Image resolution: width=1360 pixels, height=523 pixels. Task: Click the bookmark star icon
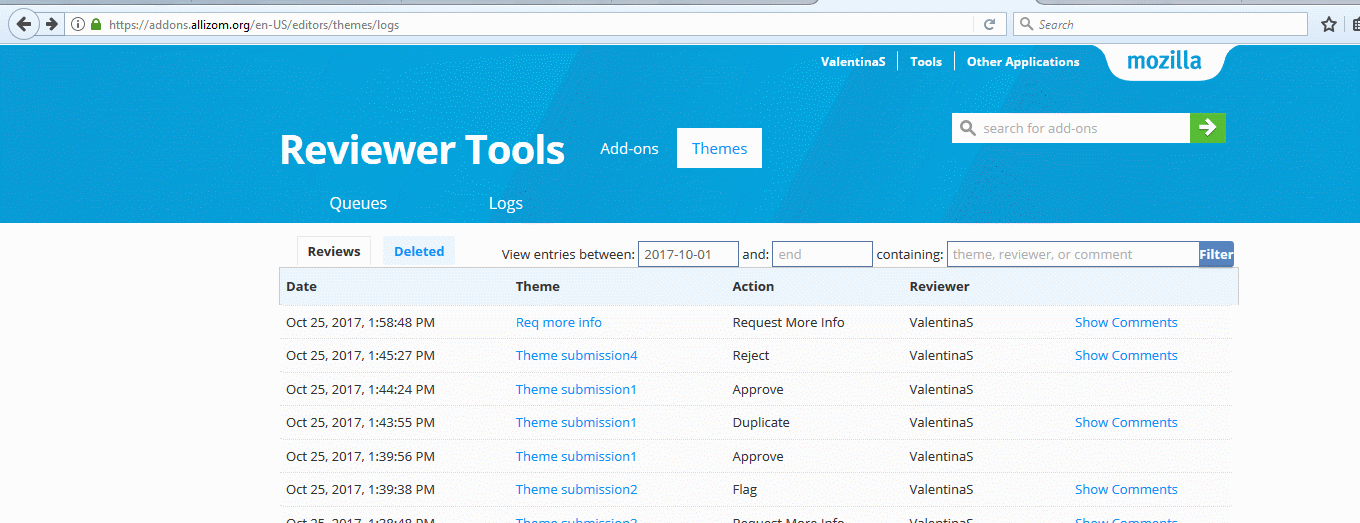[1328, 24]
